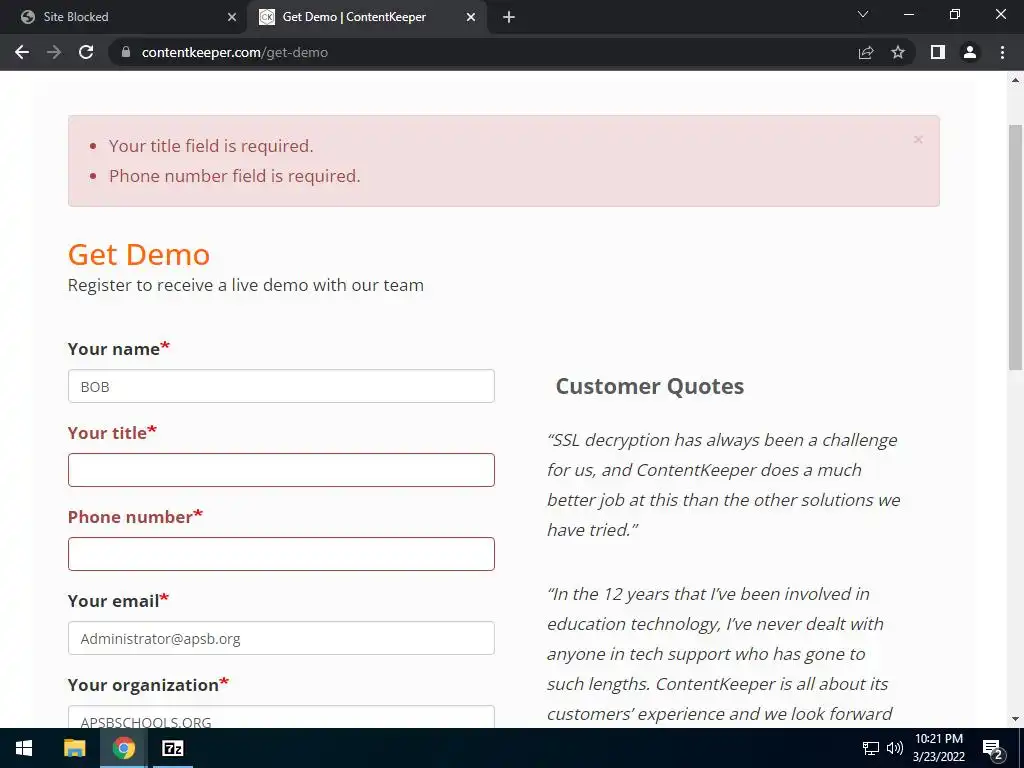Open the volume tray icon
This screenshot has width=1024, height=768.
895,748
